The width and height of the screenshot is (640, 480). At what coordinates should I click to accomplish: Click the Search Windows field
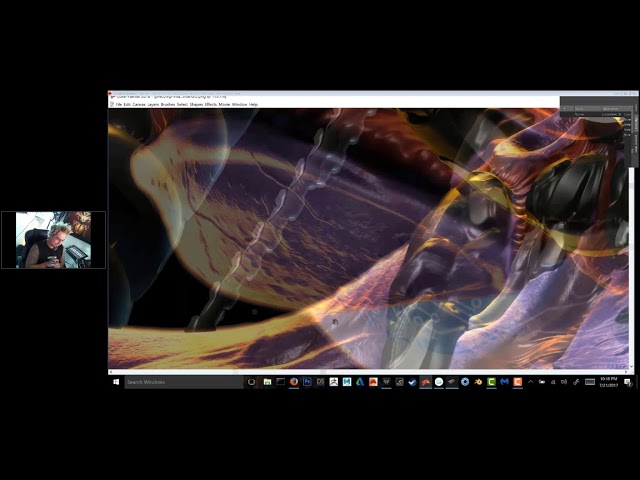184,382
